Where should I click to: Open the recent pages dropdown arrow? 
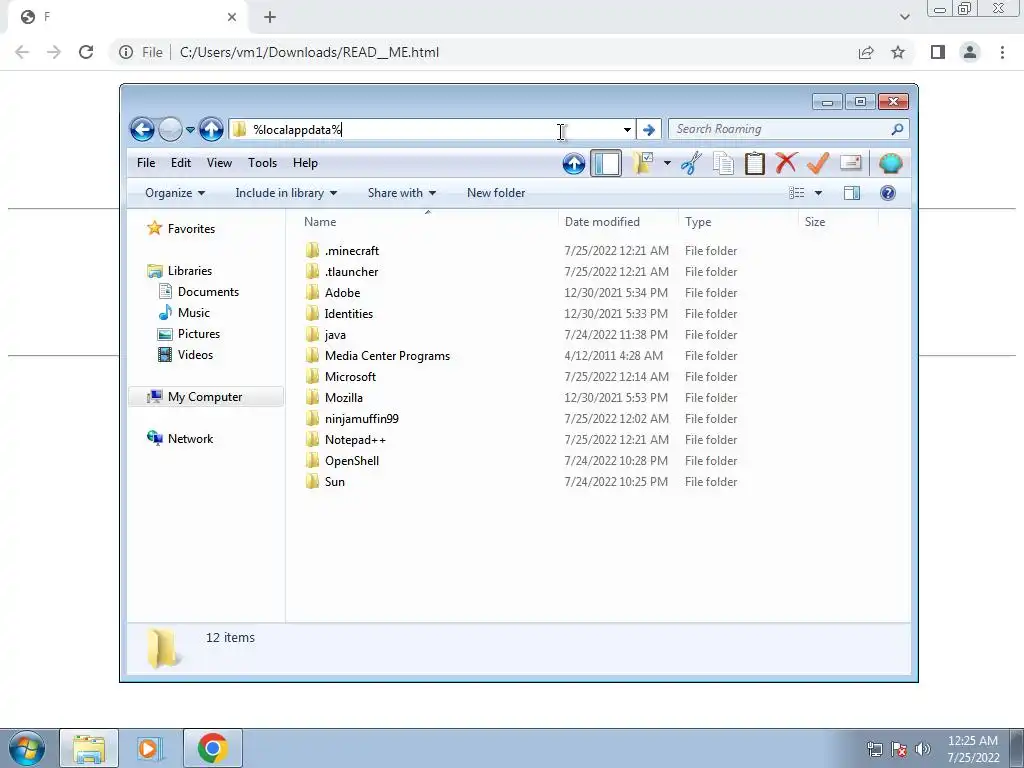[x=190, y=129]
